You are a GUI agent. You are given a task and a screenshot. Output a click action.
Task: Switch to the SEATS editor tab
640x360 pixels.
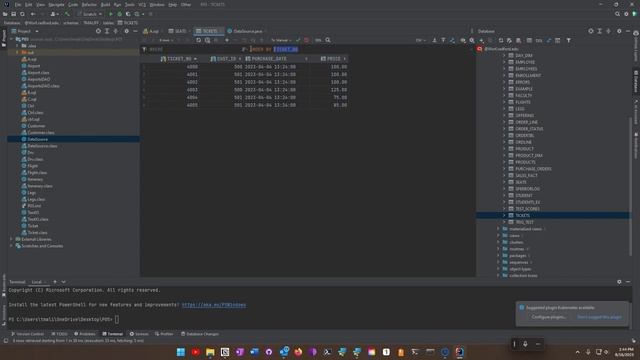coord(177,31)
